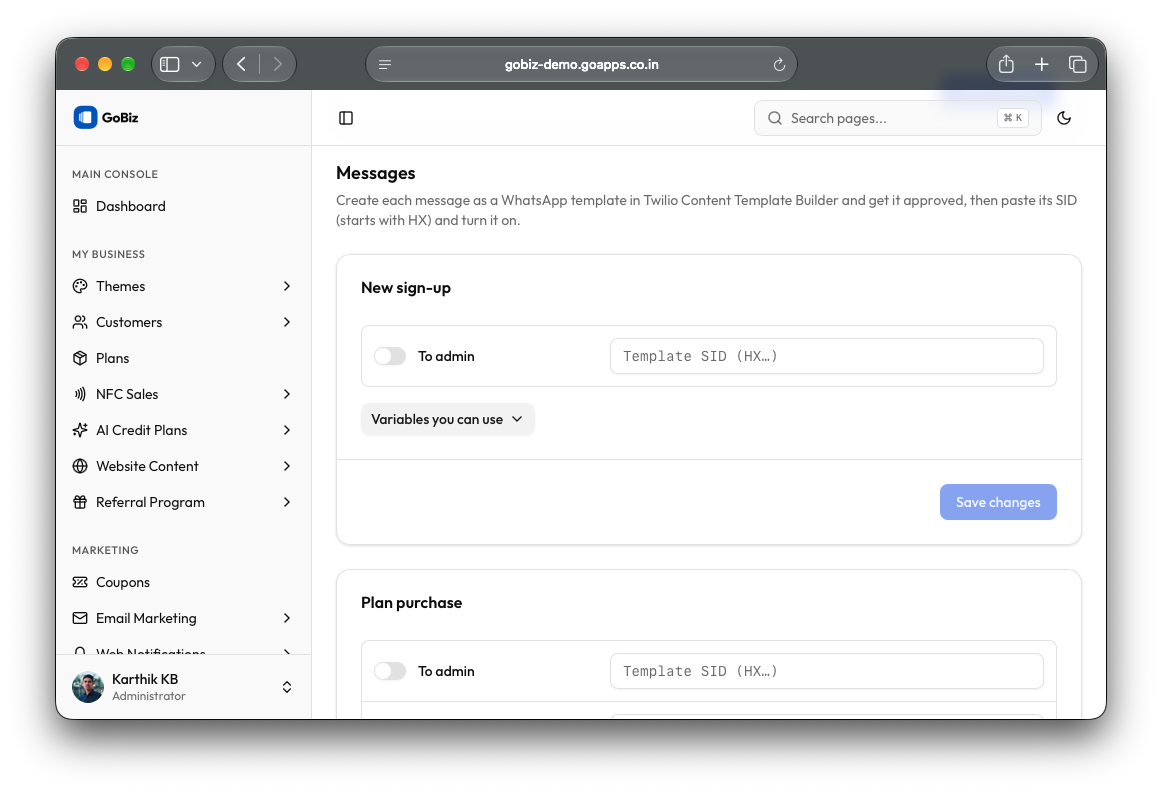The image size is (1162, 793).
Task: Click the Themes palette icon
Action: 80,286
